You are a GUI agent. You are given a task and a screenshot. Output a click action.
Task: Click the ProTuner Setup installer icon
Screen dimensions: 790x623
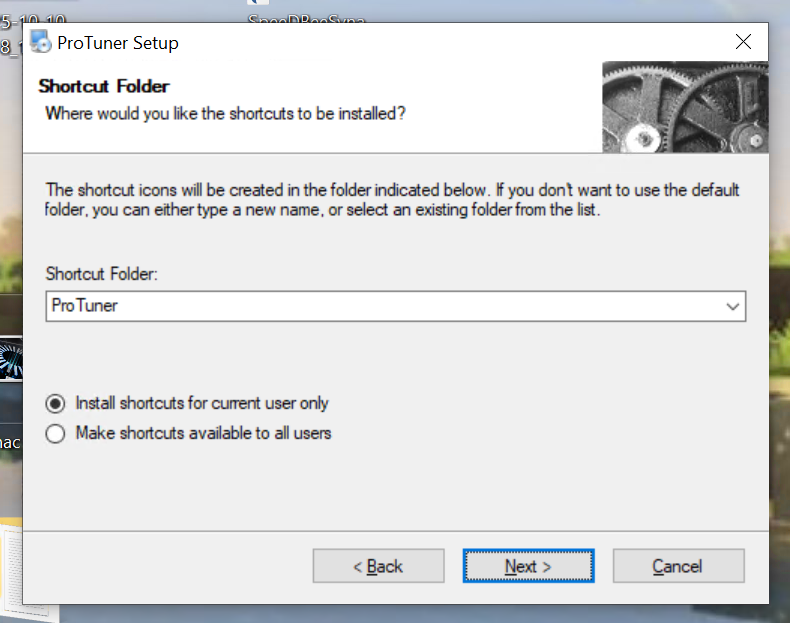(x=41, y=42)
